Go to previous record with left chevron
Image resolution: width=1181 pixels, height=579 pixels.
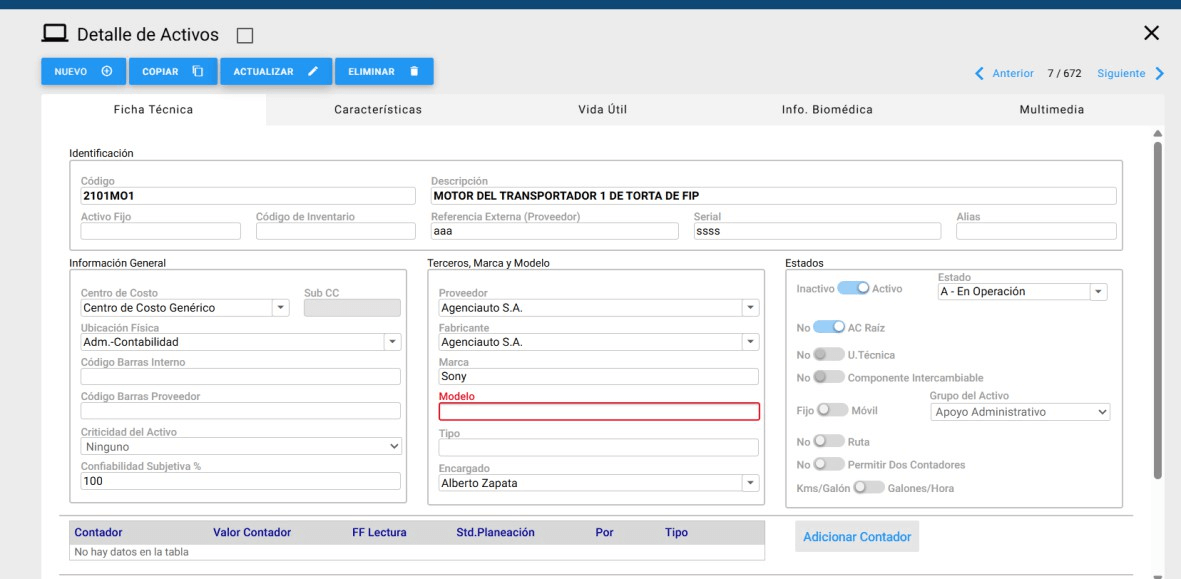(978, 73)
